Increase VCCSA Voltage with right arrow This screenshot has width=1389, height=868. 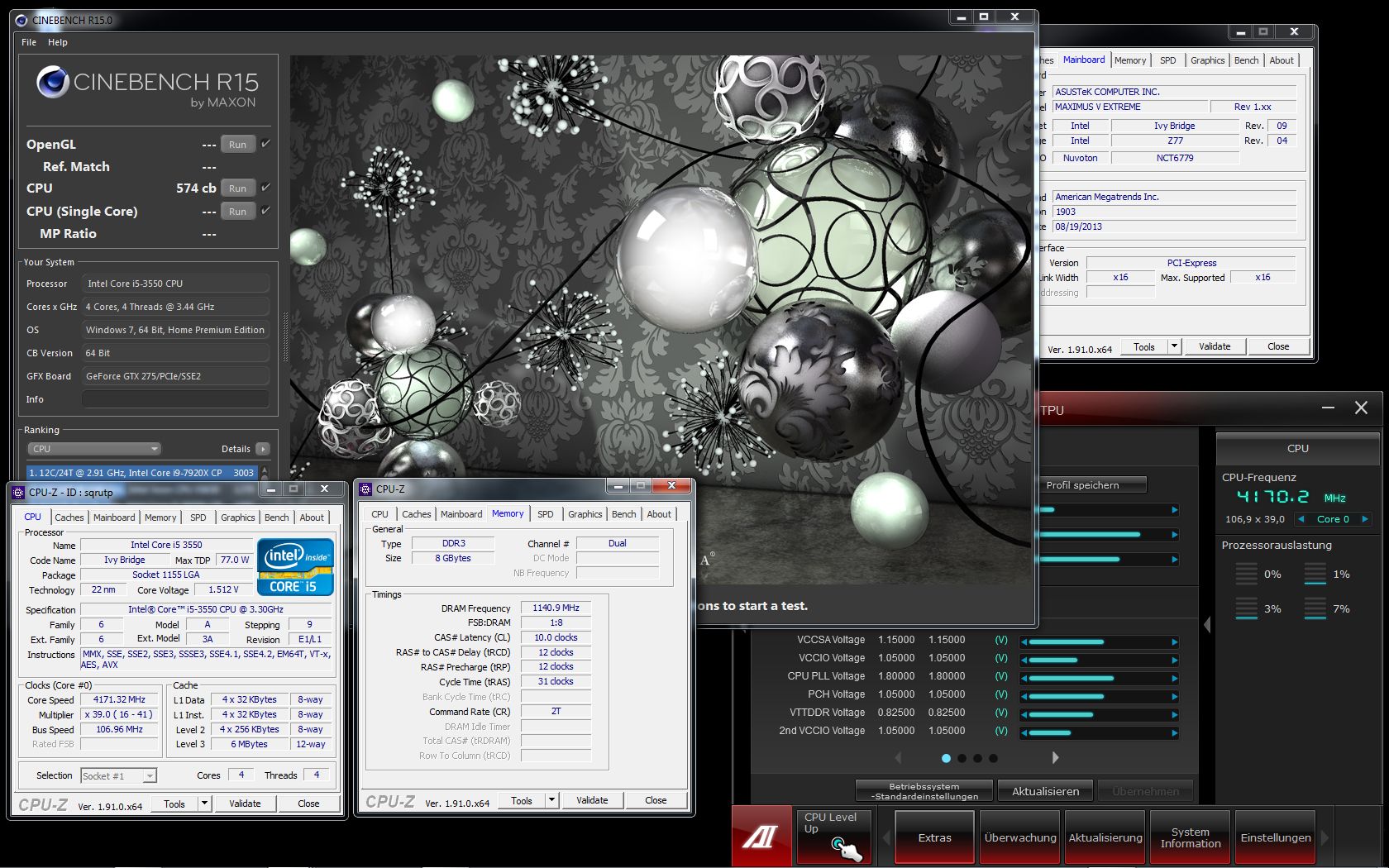(x=1174, y=641)
